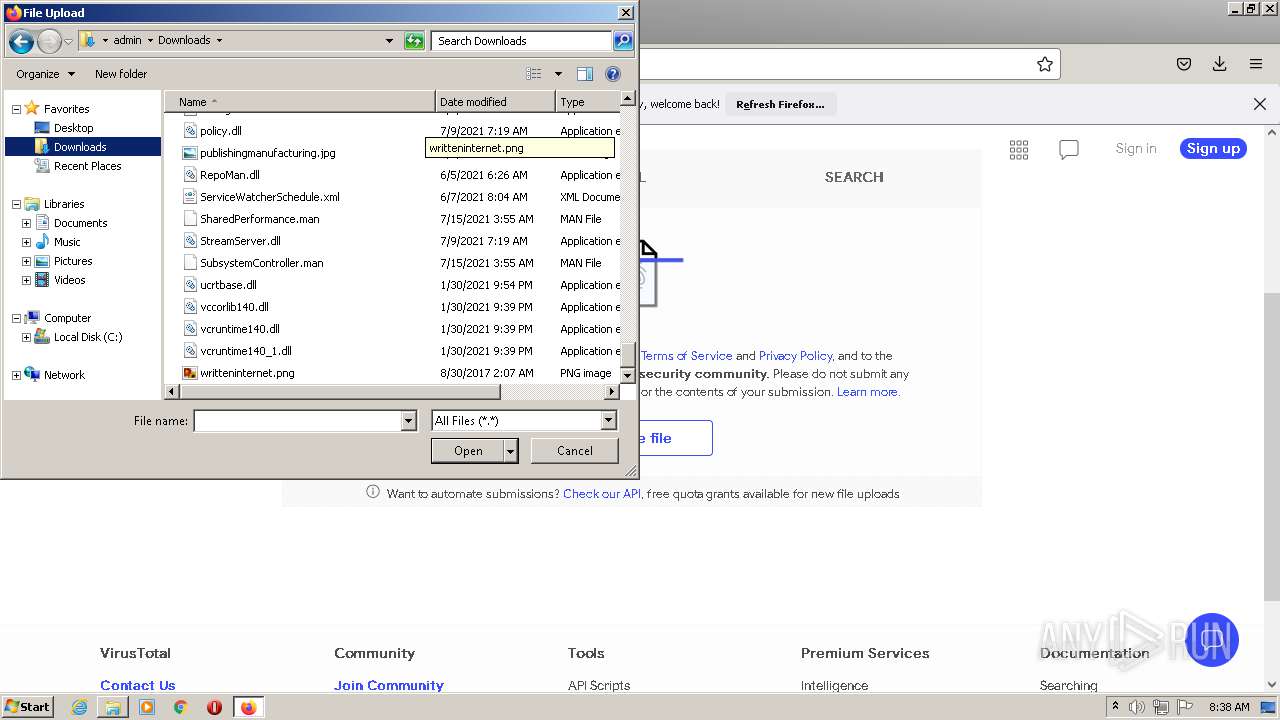Viewport: 1280px width, 720px height.
Task: Open dialog Help question mark icon
Action: click(613, 74)
